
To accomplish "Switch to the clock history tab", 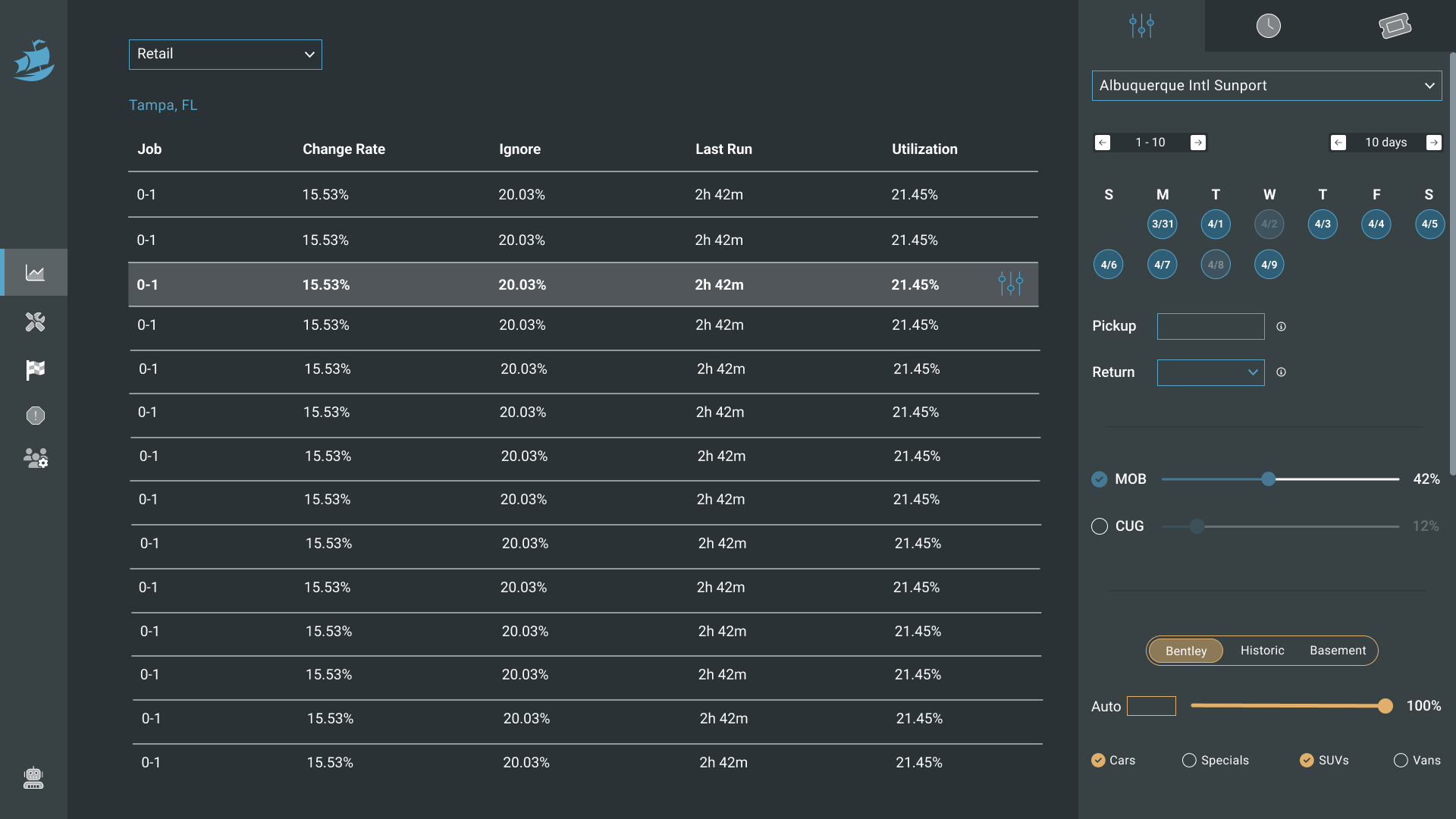I will pos(1268,26).
